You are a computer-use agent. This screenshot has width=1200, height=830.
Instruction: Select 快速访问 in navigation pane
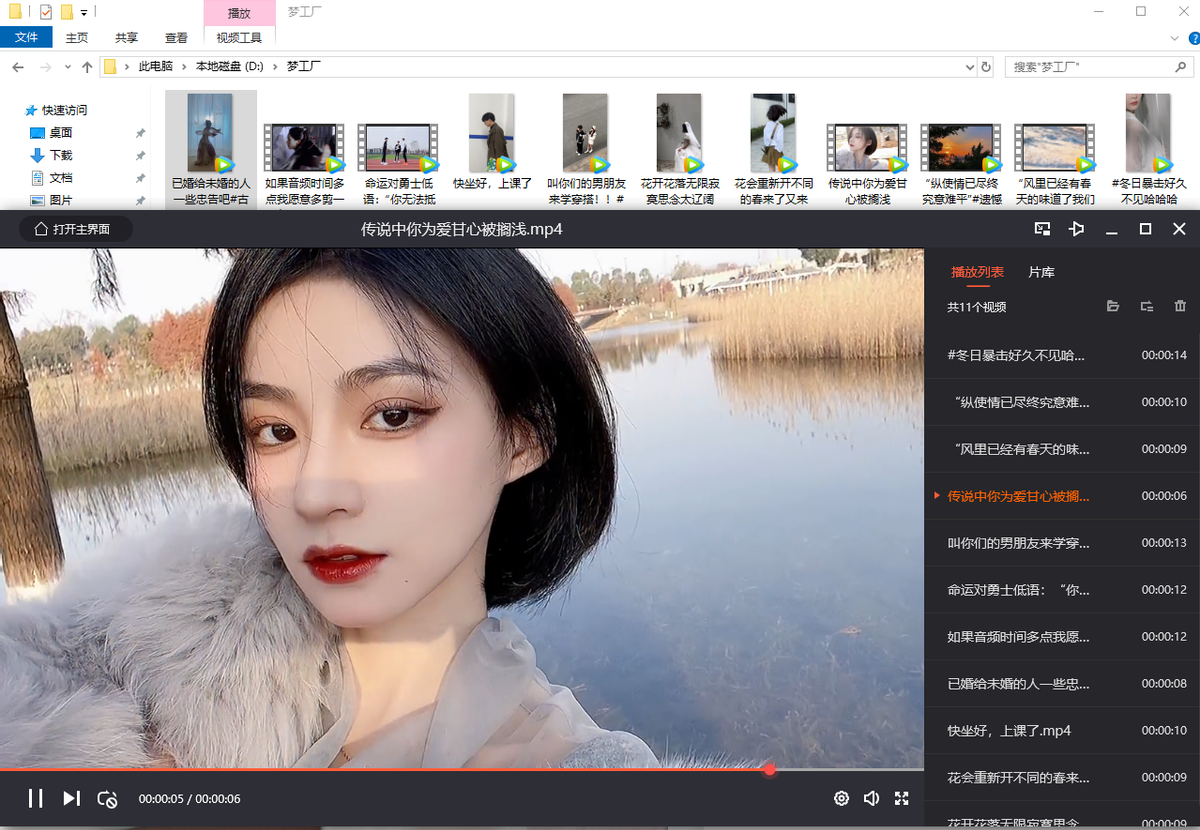(x=64, y=111)
